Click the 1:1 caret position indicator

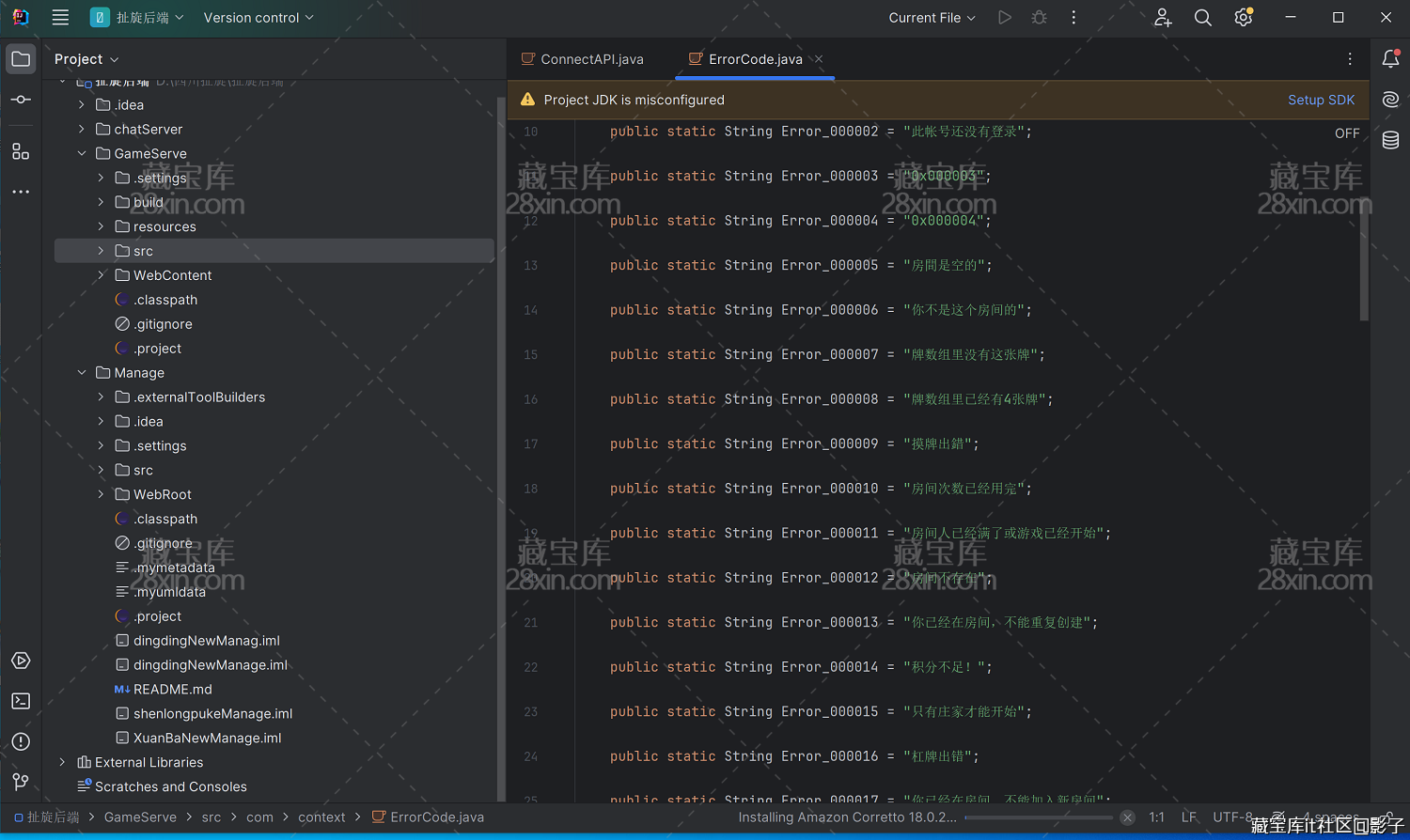1157,817
